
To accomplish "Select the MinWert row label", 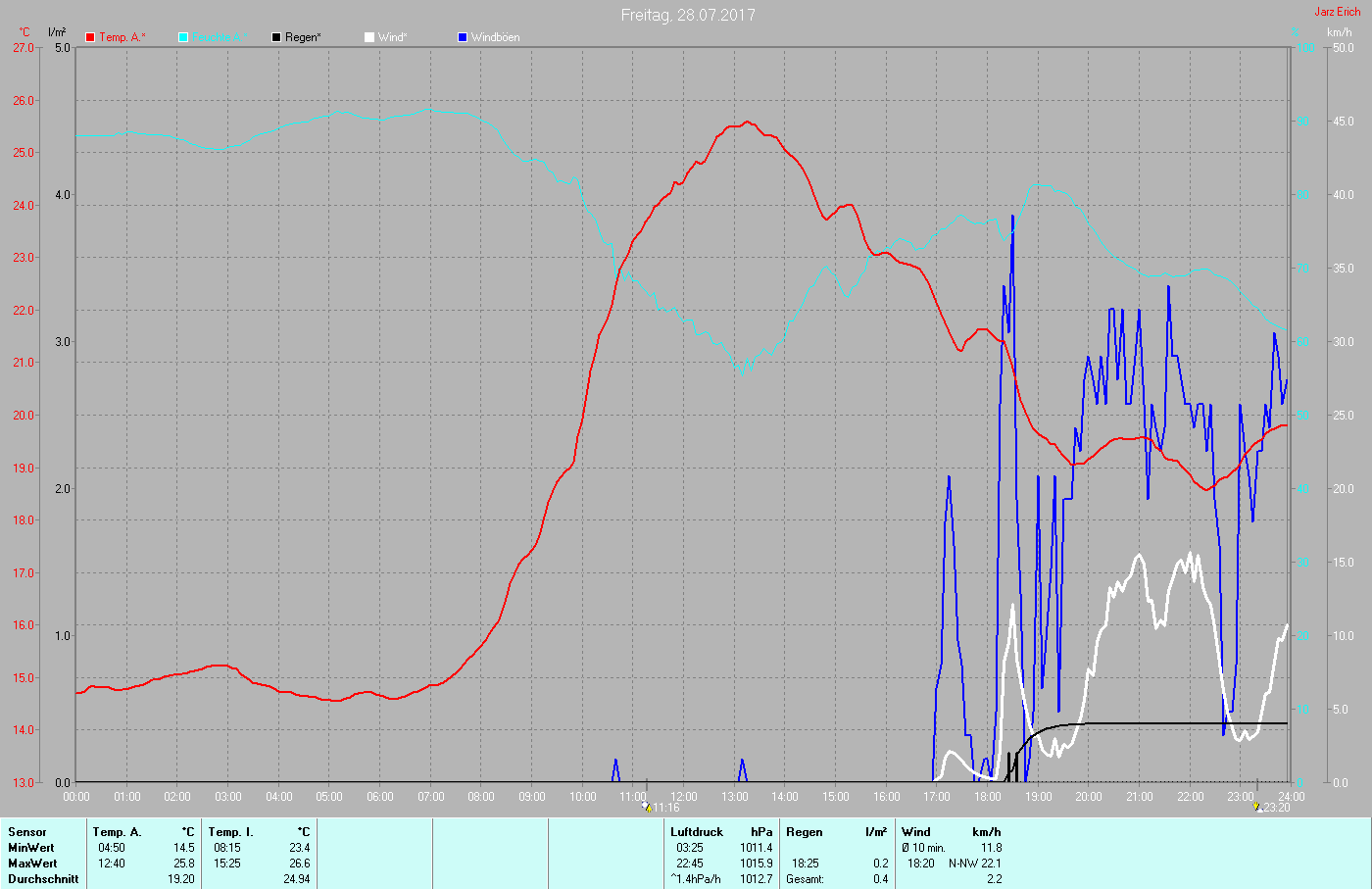I will (x=31, y=848).
